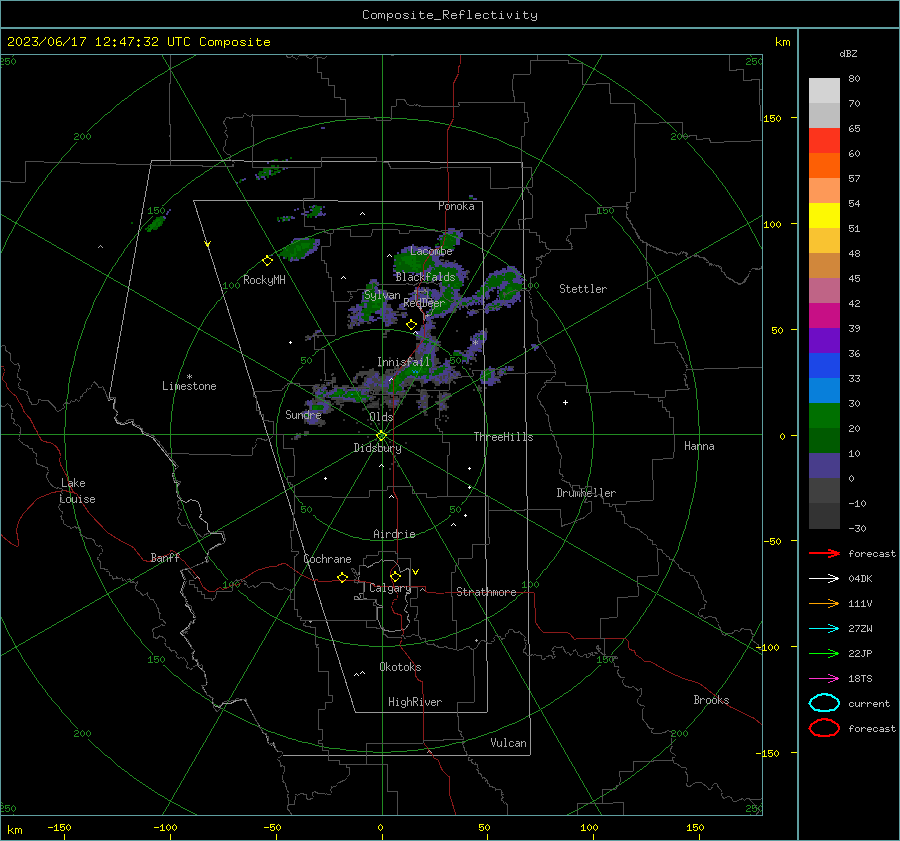
Task: Click the dBZ legend heading
Action: pyautogui.click(x=848, y=53)
